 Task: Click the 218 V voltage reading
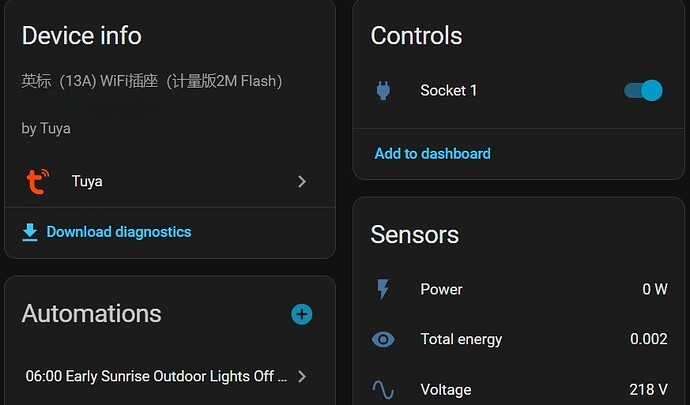649,389
